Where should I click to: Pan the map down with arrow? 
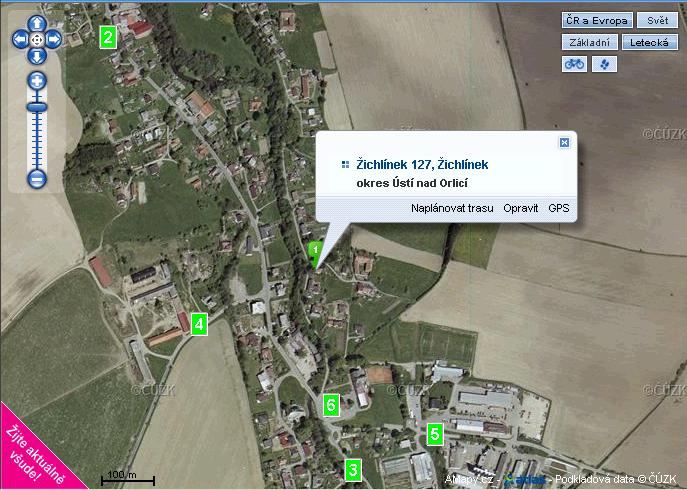(37, 56)
